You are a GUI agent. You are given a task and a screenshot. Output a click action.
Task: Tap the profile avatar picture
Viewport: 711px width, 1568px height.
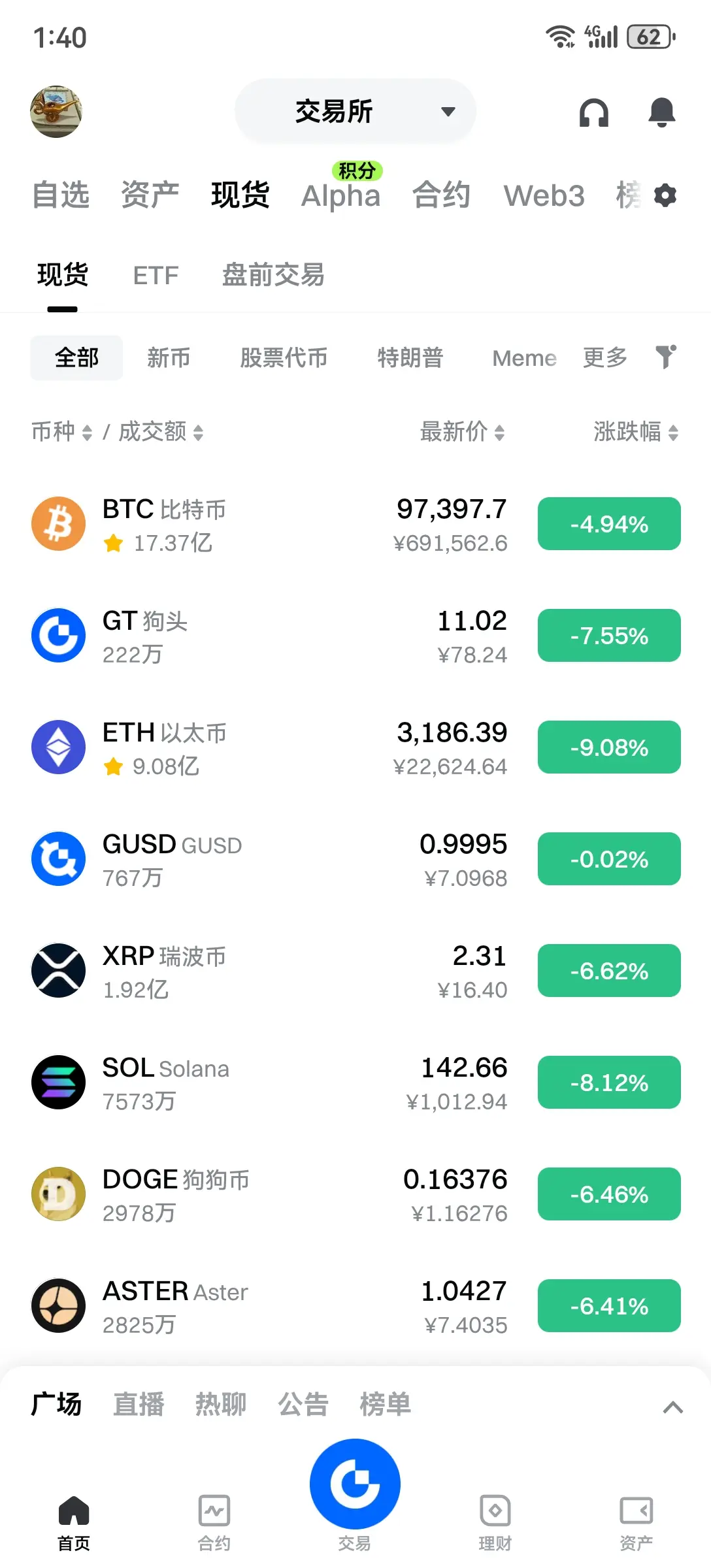coord(56,112)
